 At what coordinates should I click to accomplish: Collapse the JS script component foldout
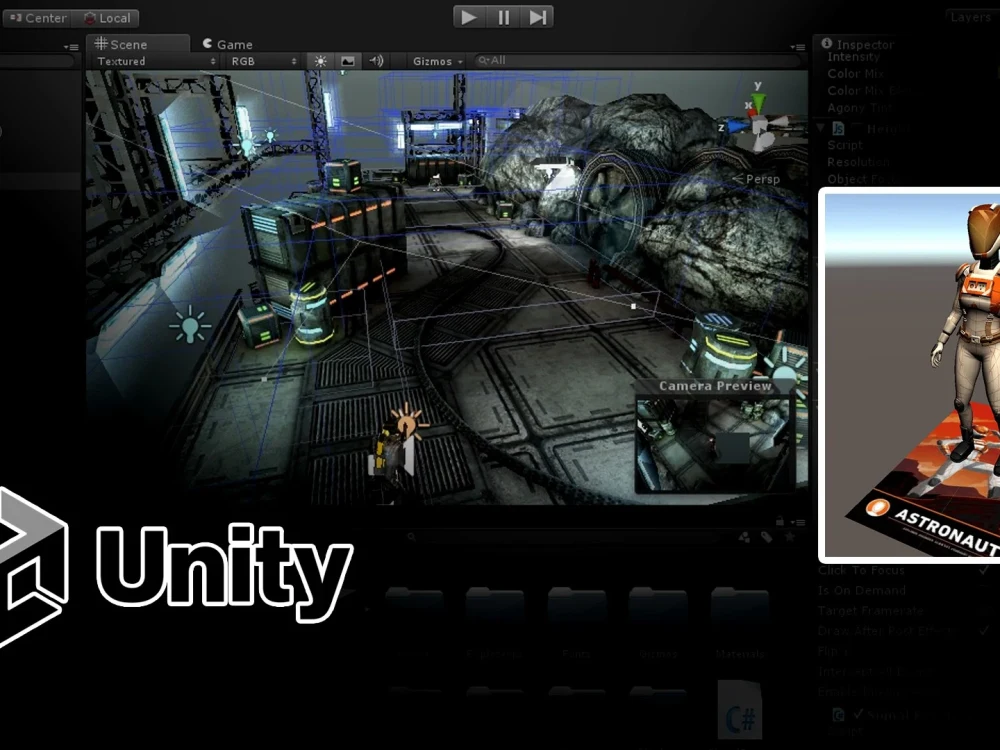point(820,128)
